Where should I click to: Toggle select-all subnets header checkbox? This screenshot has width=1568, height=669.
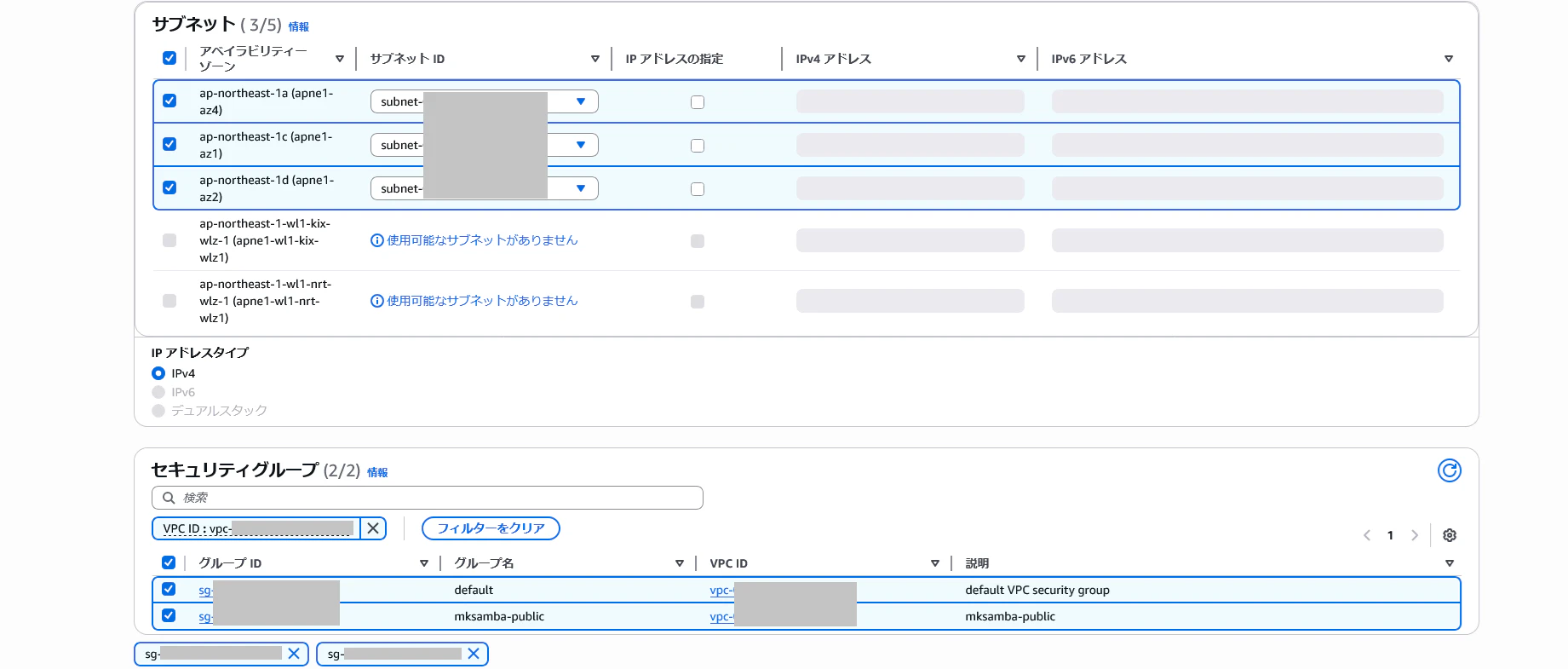click(169, 58)
